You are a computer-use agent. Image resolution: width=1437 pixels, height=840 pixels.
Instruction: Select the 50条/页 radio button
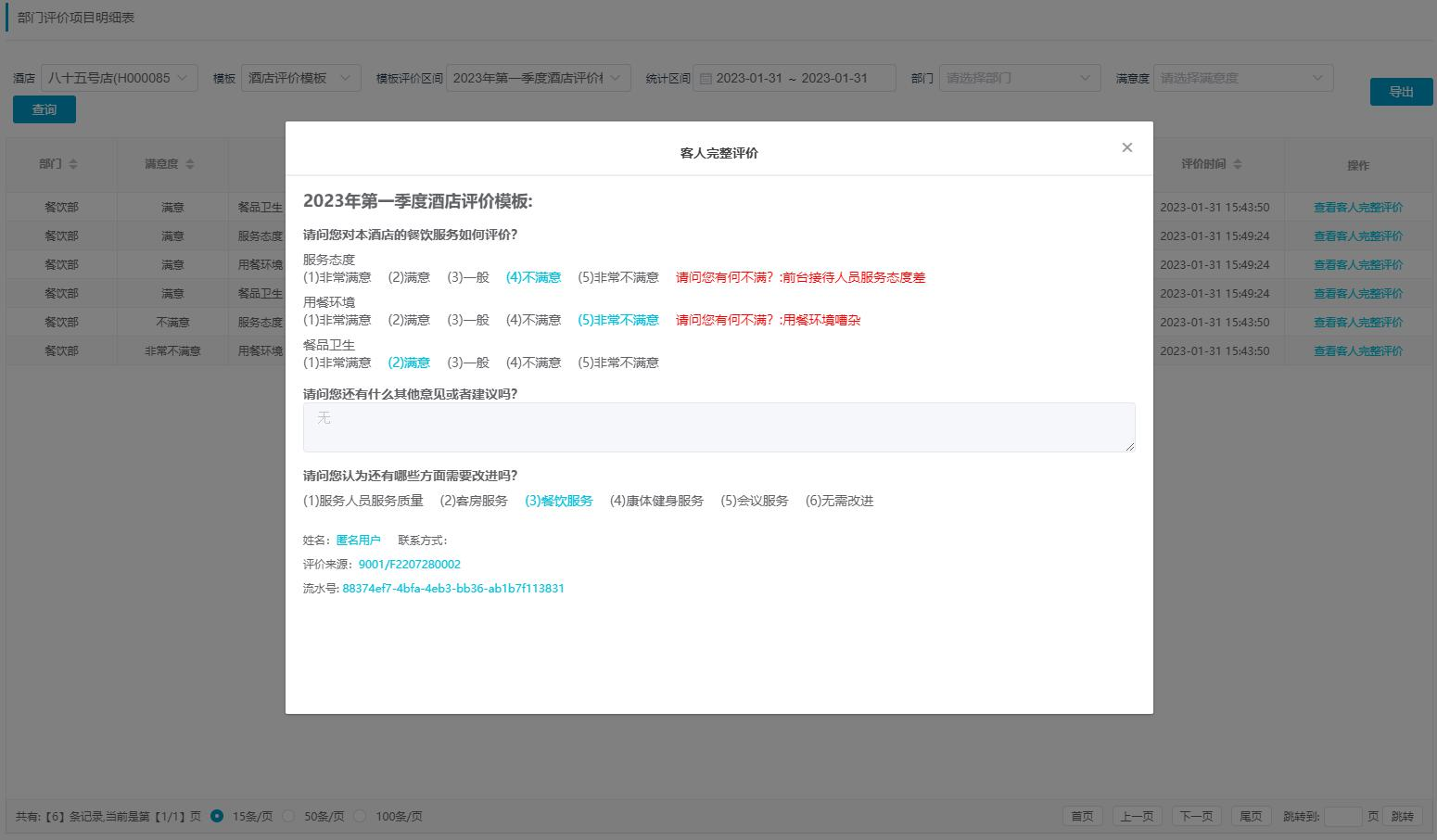coord(288,816)
